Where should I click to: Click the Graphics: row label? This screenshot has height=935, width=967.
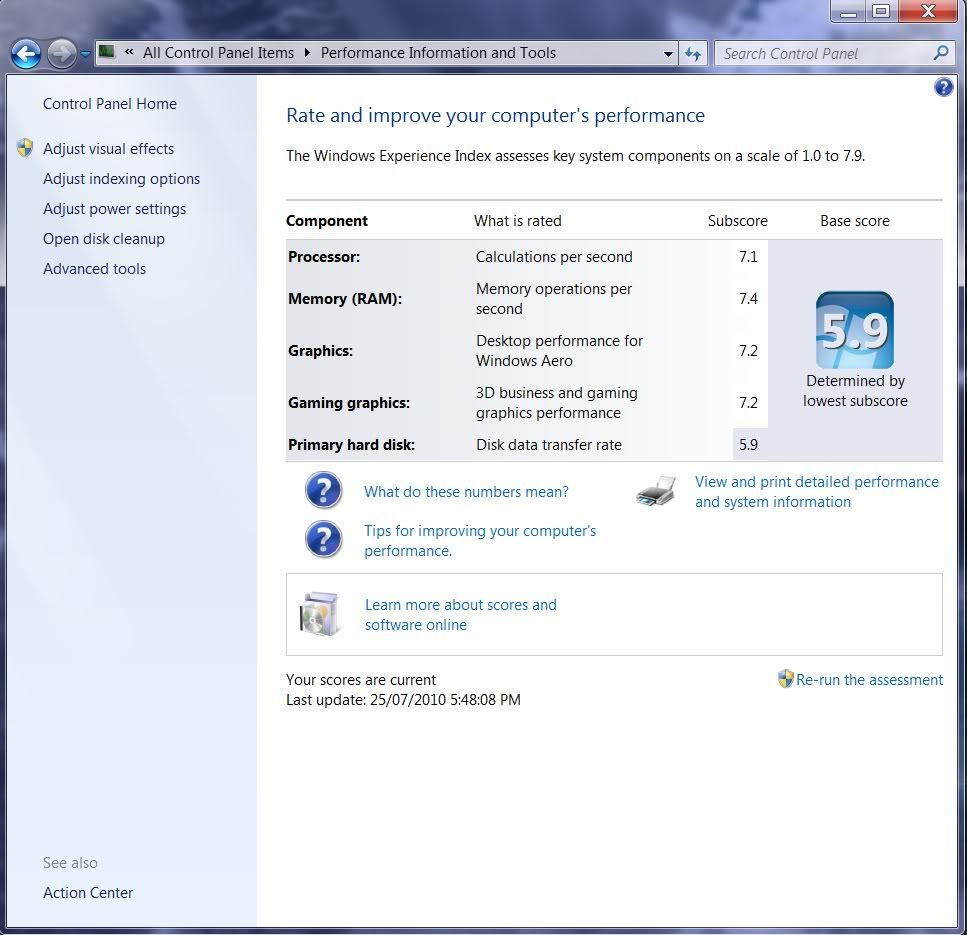tap(320, 351)
